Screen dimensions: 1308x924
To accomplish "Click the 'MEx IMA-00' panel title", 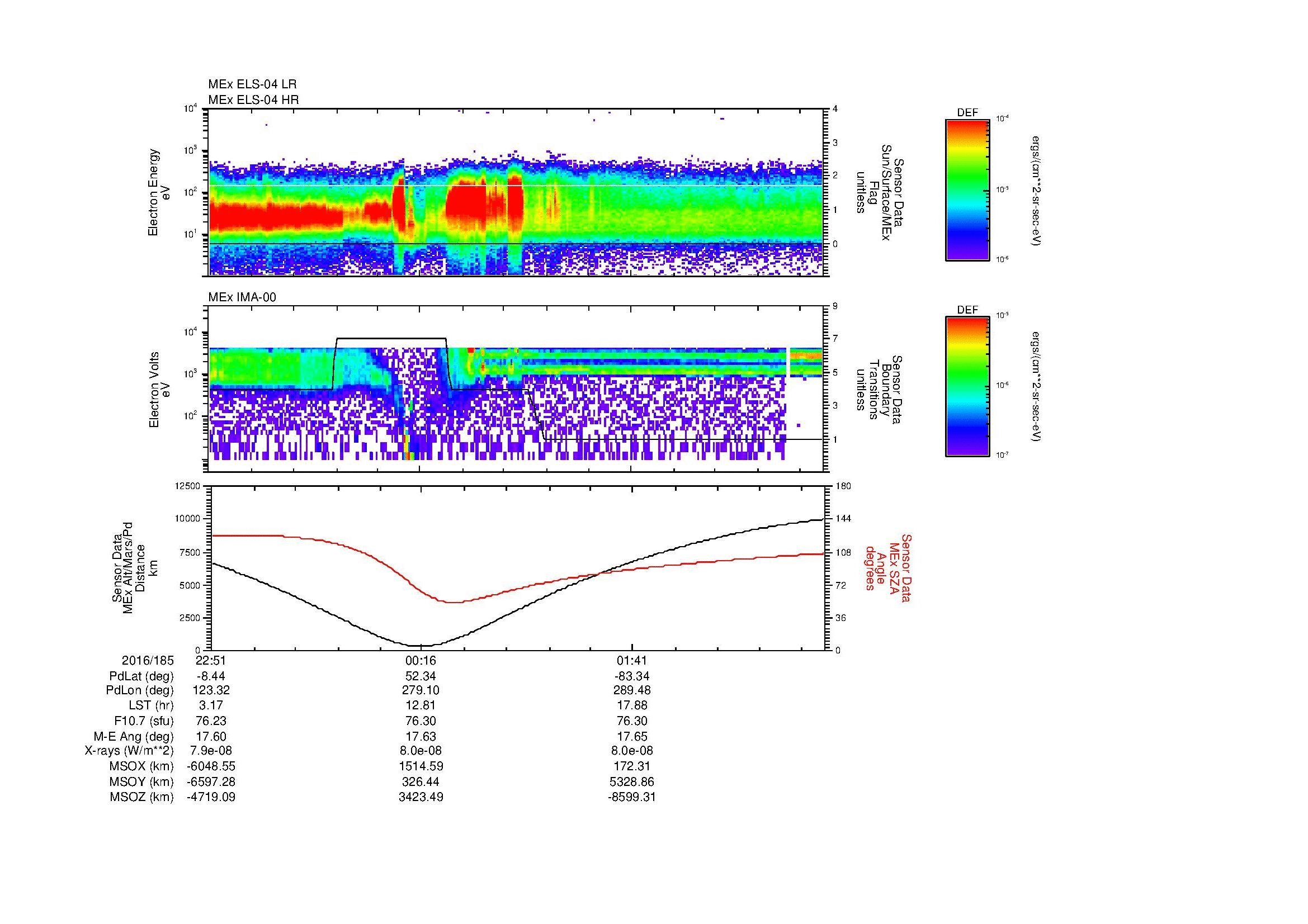I will coord(242,297).
